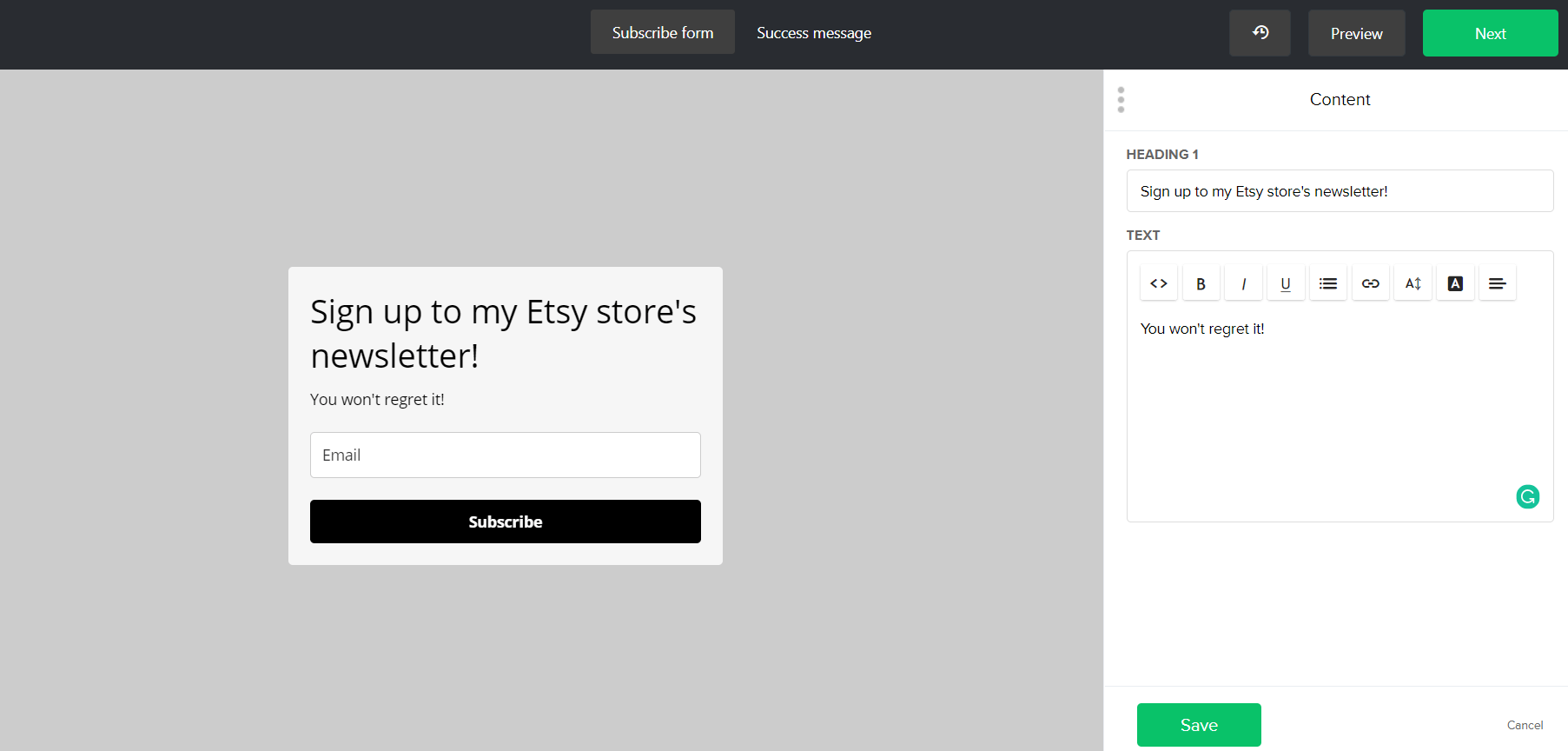Toggle bold formatting in text editor
The image size is (1568, 751).
(1201, 283)
